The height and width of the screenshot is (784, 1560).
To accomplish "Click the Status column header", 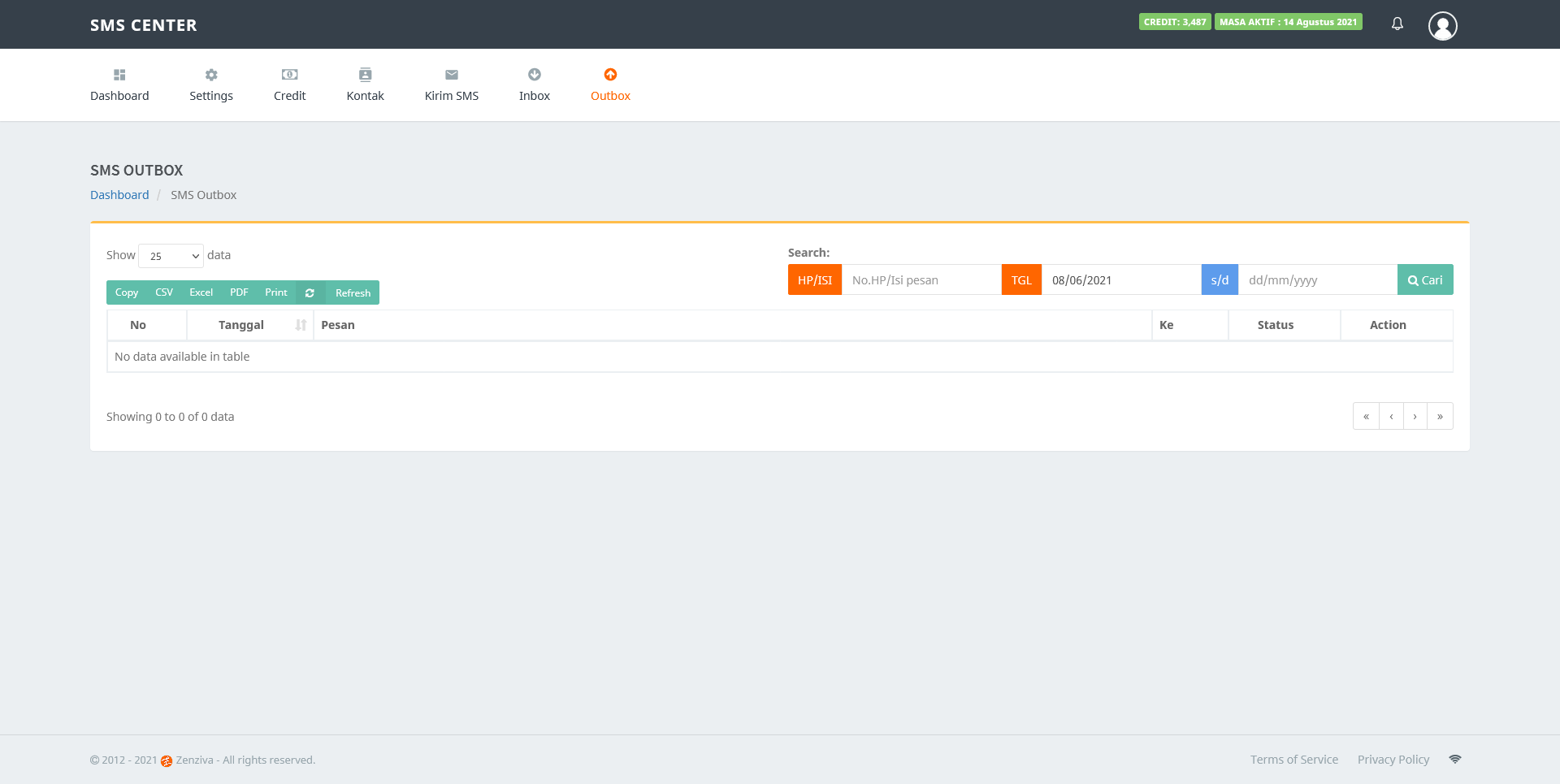I will 1285,325.
